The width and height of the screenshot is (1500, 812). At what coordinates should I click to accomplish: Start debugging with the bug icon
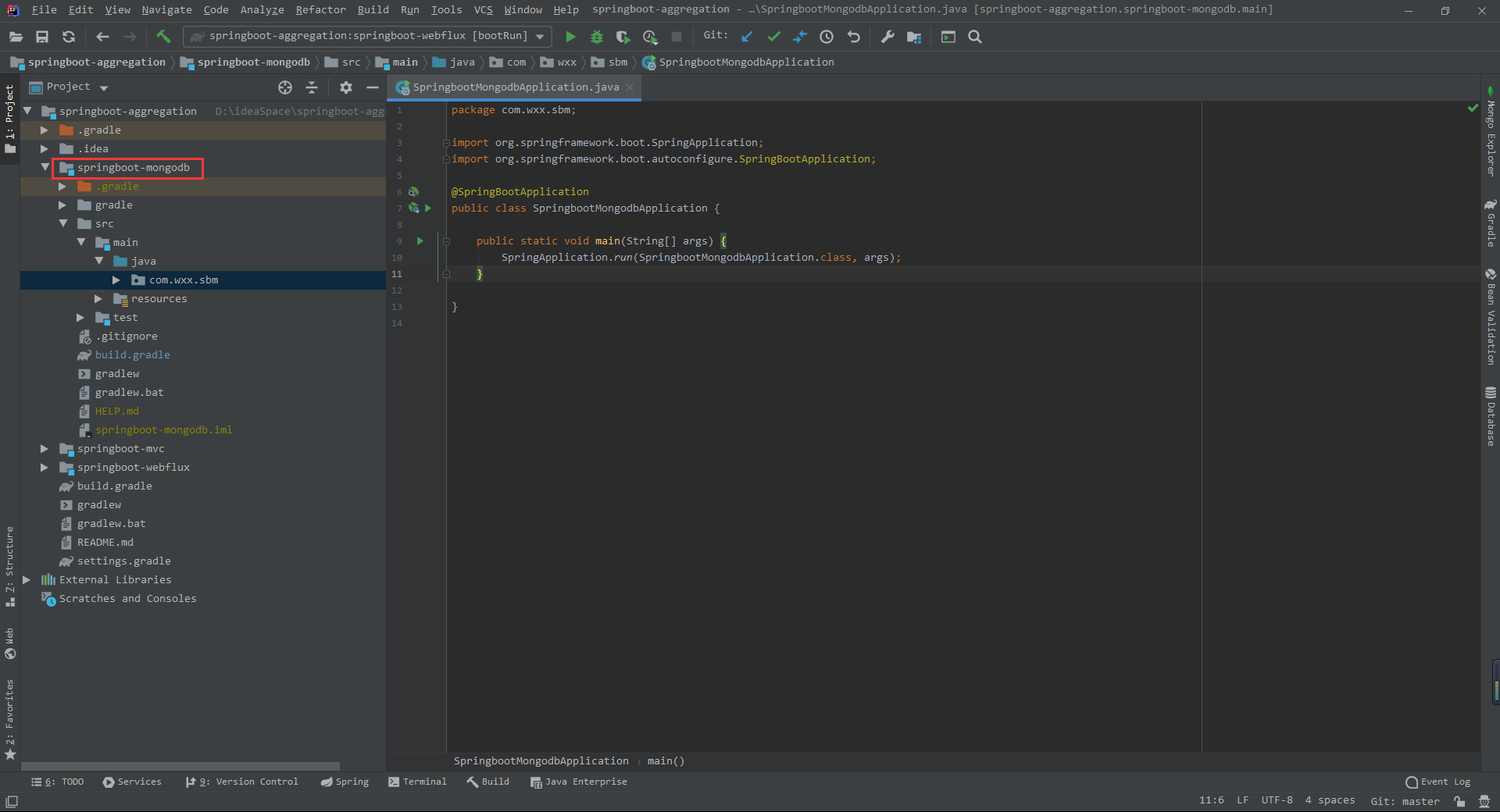597,37
